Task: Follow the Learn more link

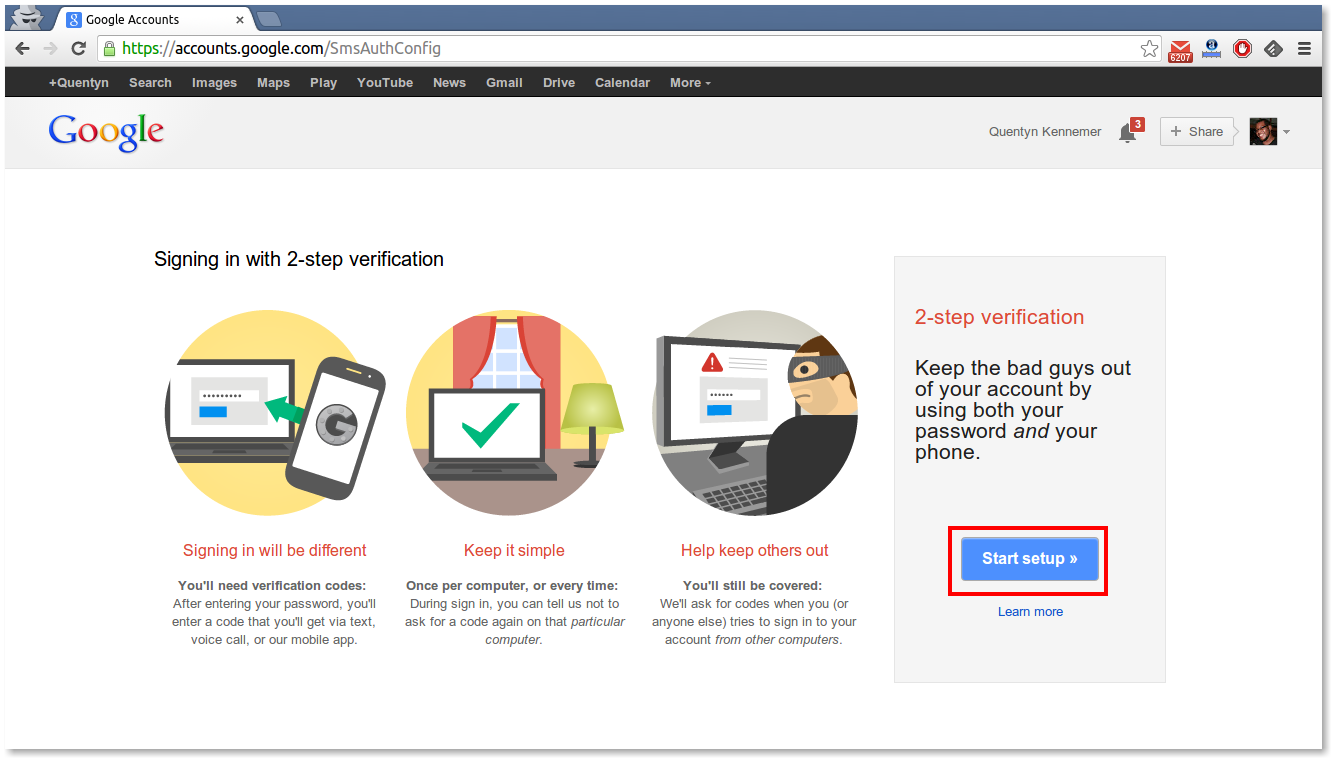Action: point(1030,611)
